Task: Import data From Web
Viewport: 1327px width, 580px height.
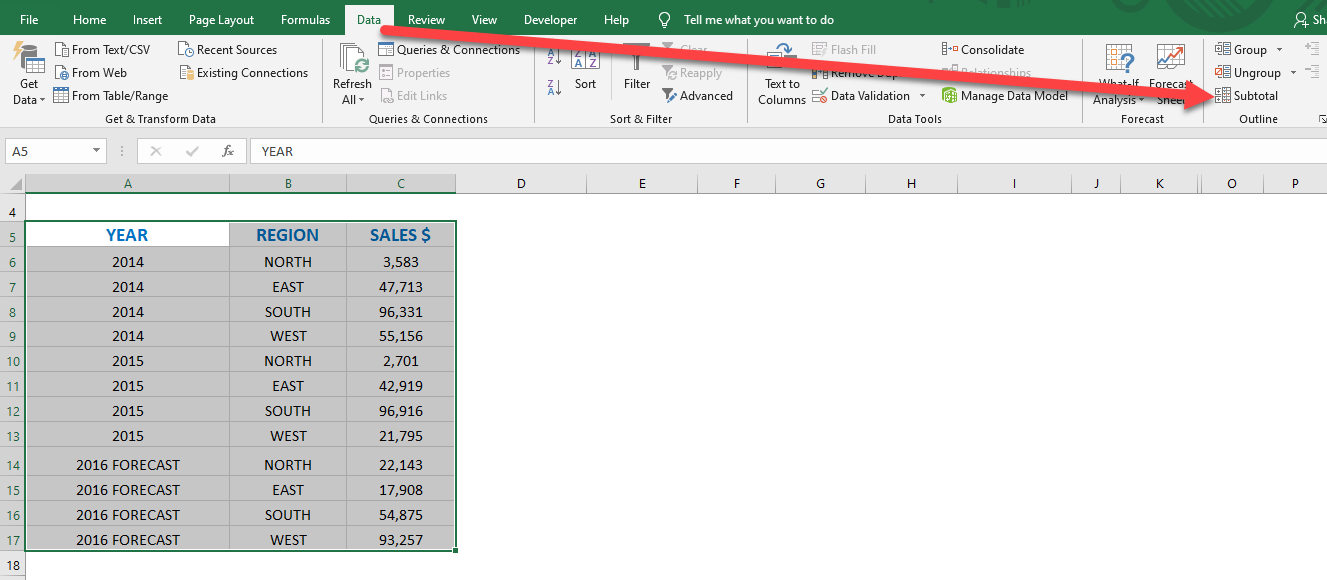Action: 90,72
